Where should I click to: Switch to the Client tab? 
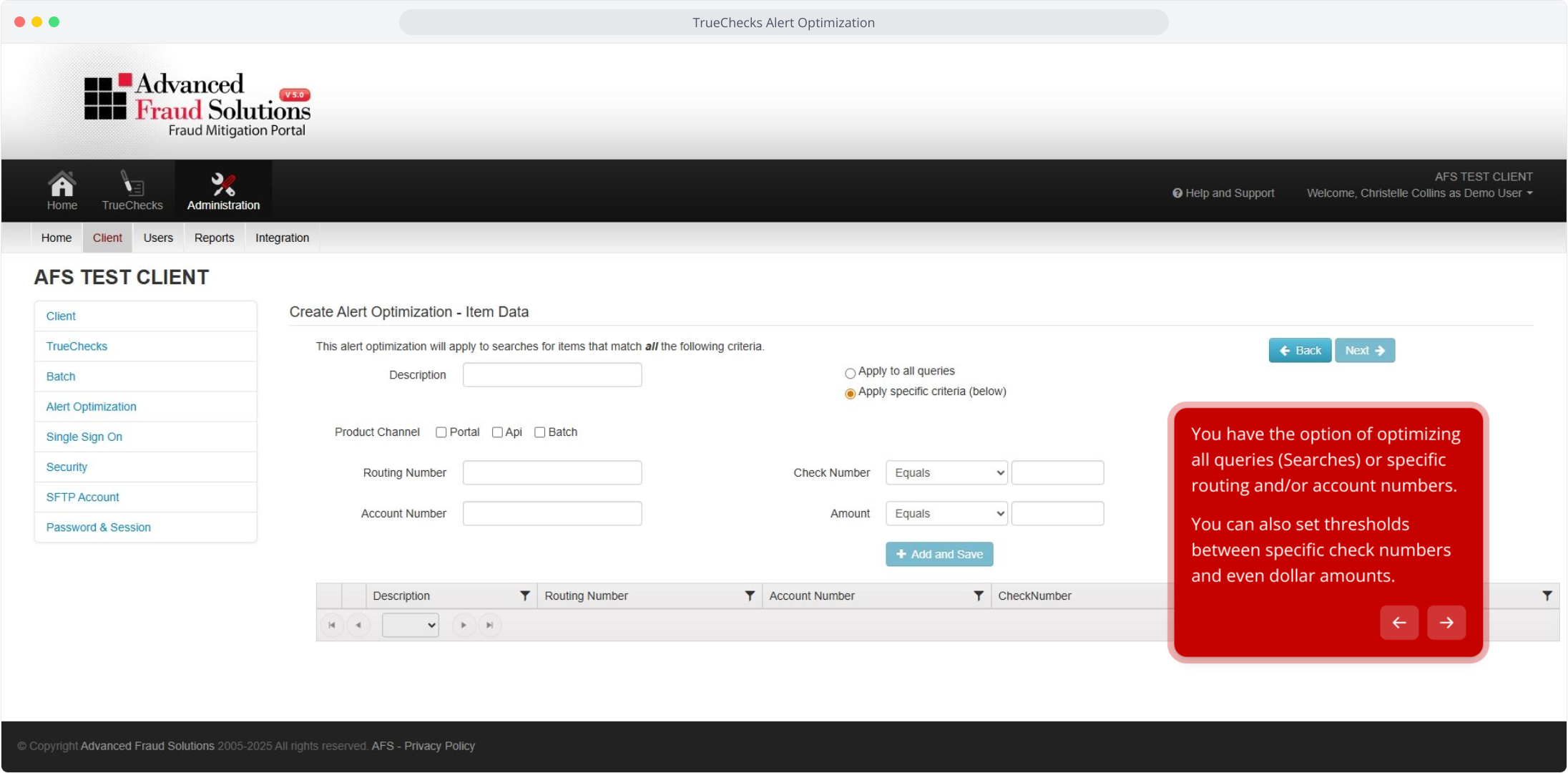click(107, 238)
